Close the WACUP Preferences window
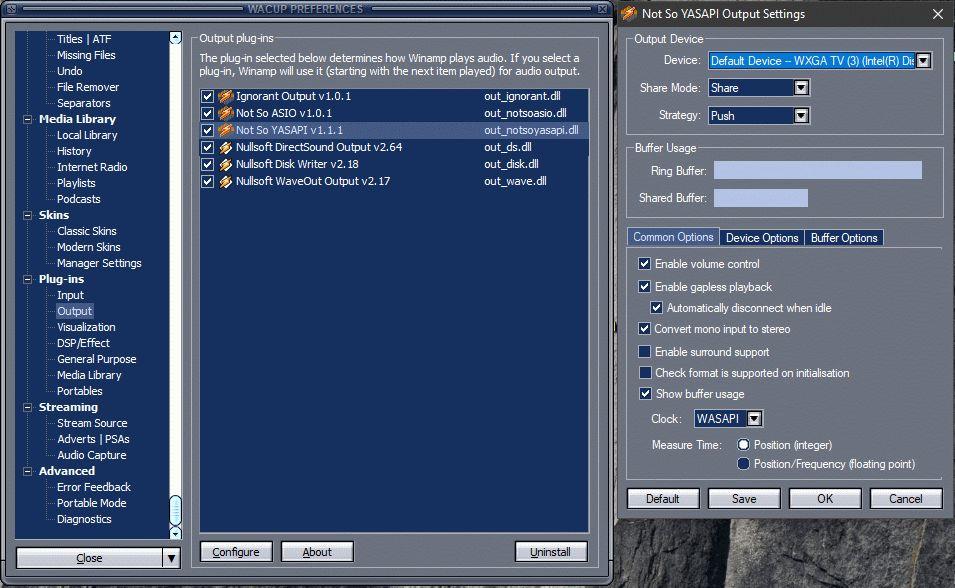955x588 pixels. (602, 9)
